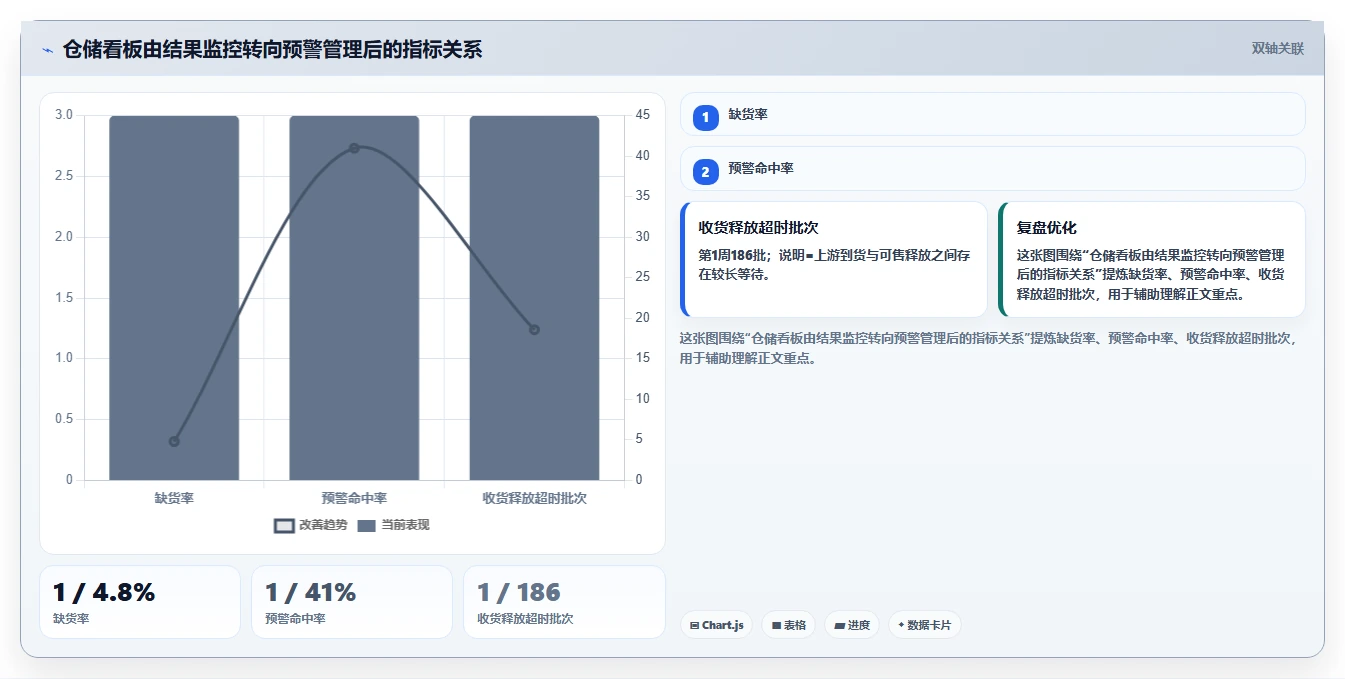This screenshot has width=1345, height=679.
Task: Click the lightning icon beside the dashboard title
Action: pos(47,50)
